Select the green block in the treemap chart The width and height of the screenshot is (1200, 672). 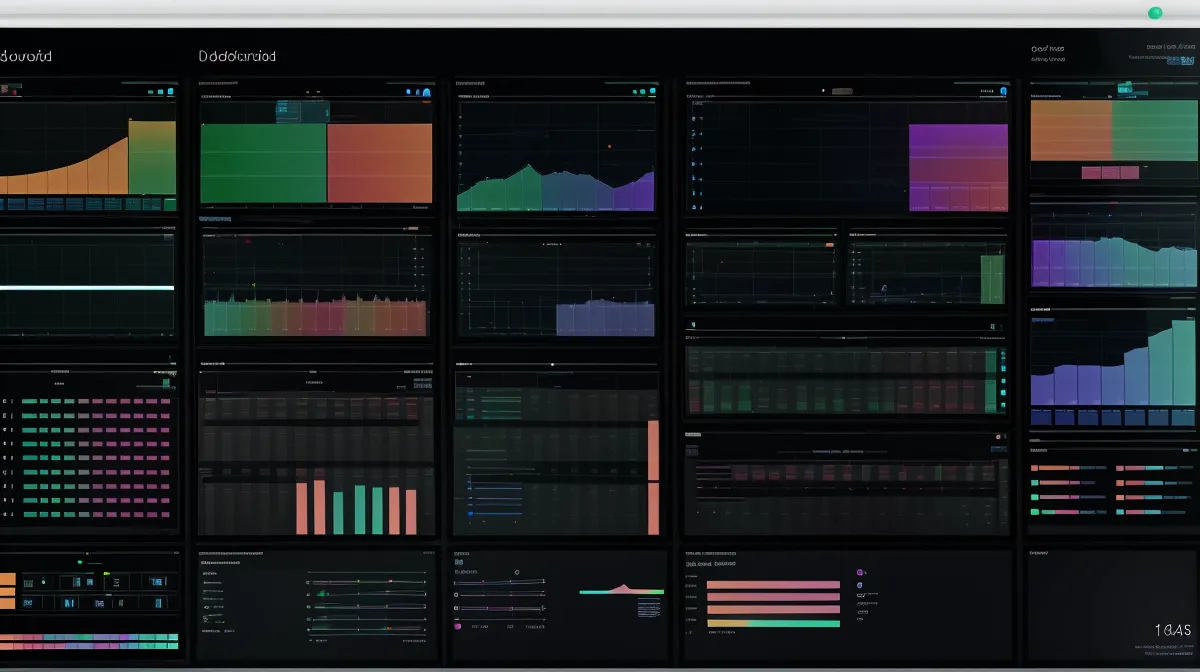(263, 163)
